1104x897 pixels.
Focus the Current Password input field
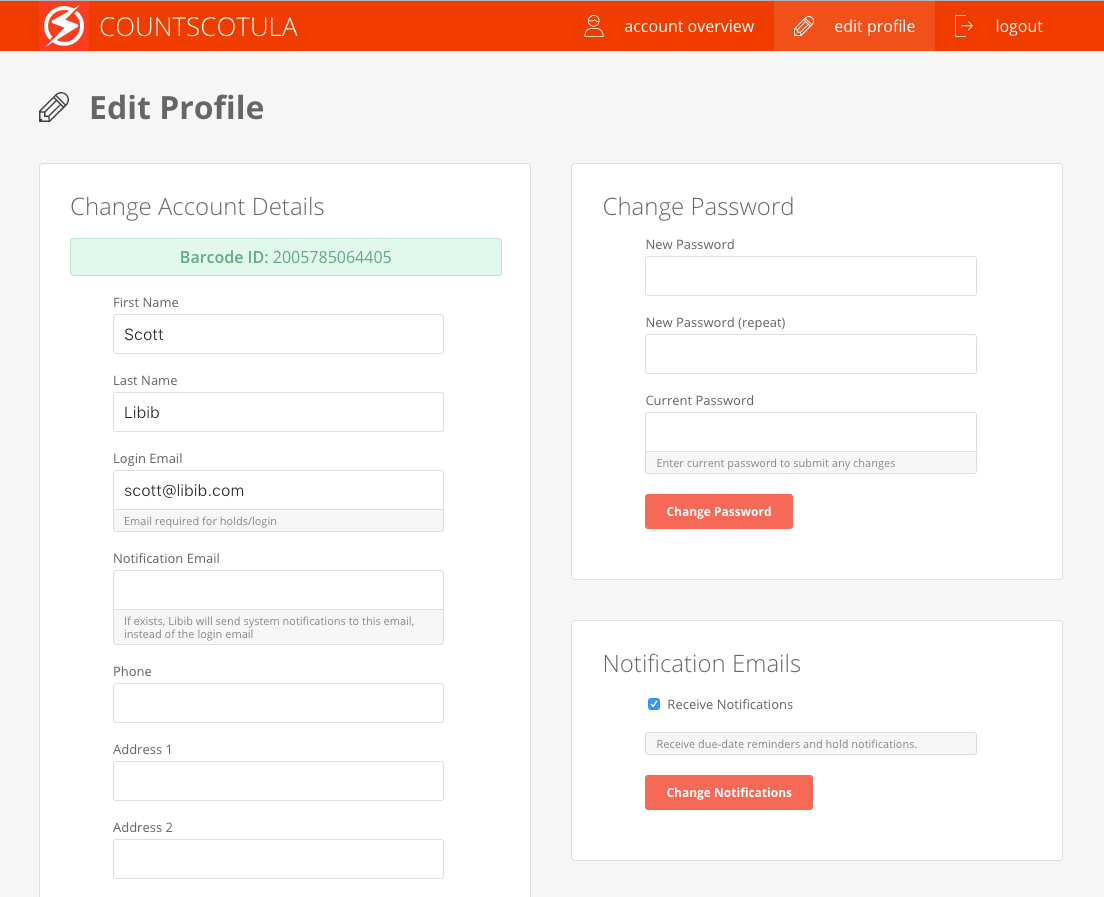[810, 432]
